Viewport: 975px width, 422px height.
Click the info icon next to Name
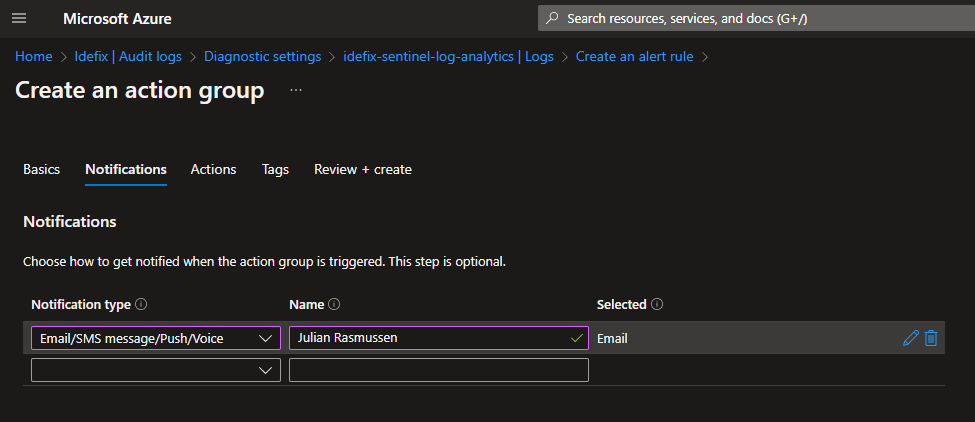[x=334, y=305]
